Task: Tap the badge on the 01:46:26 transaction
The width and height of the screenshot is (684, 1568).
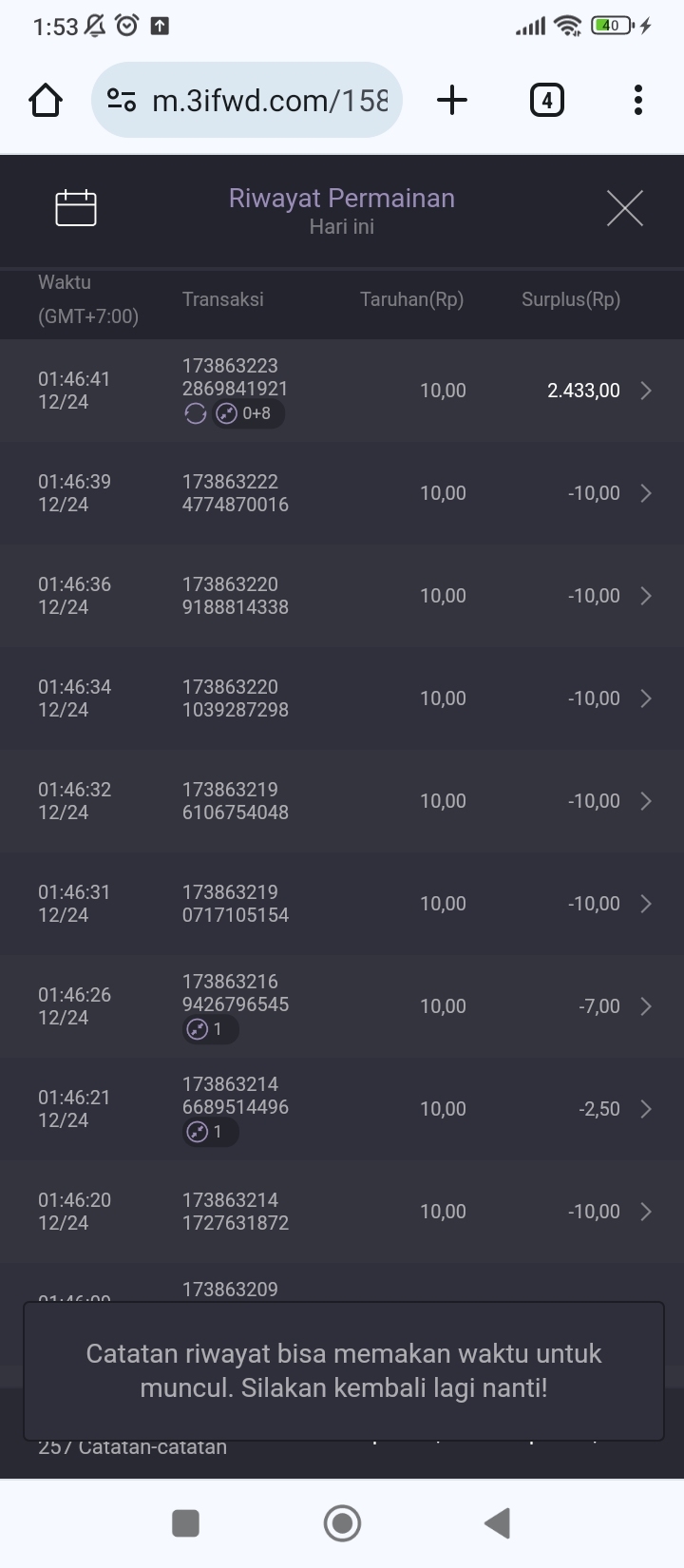Action: click(x=210, y=1029)
